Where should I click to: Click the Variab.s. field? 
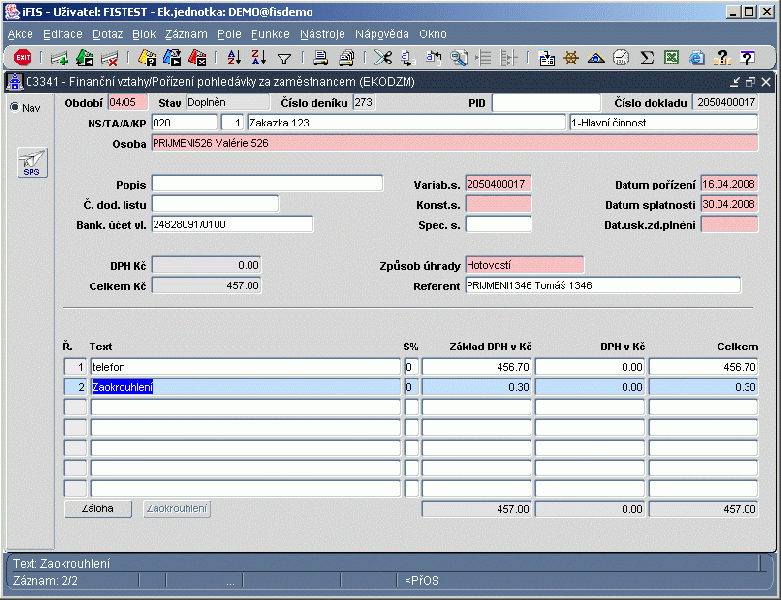(498, 184)
